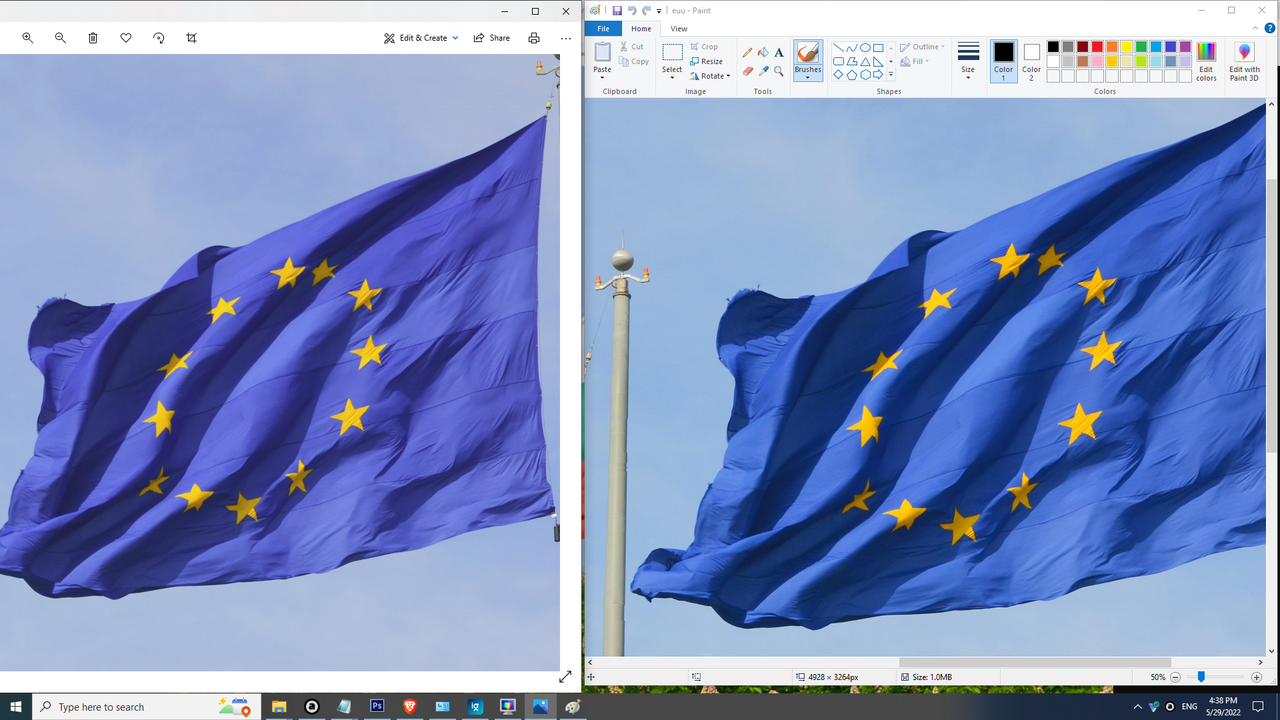Open File Explorer from the taskbar
The width and height of the screenshot is (1280, 720).
279,706
